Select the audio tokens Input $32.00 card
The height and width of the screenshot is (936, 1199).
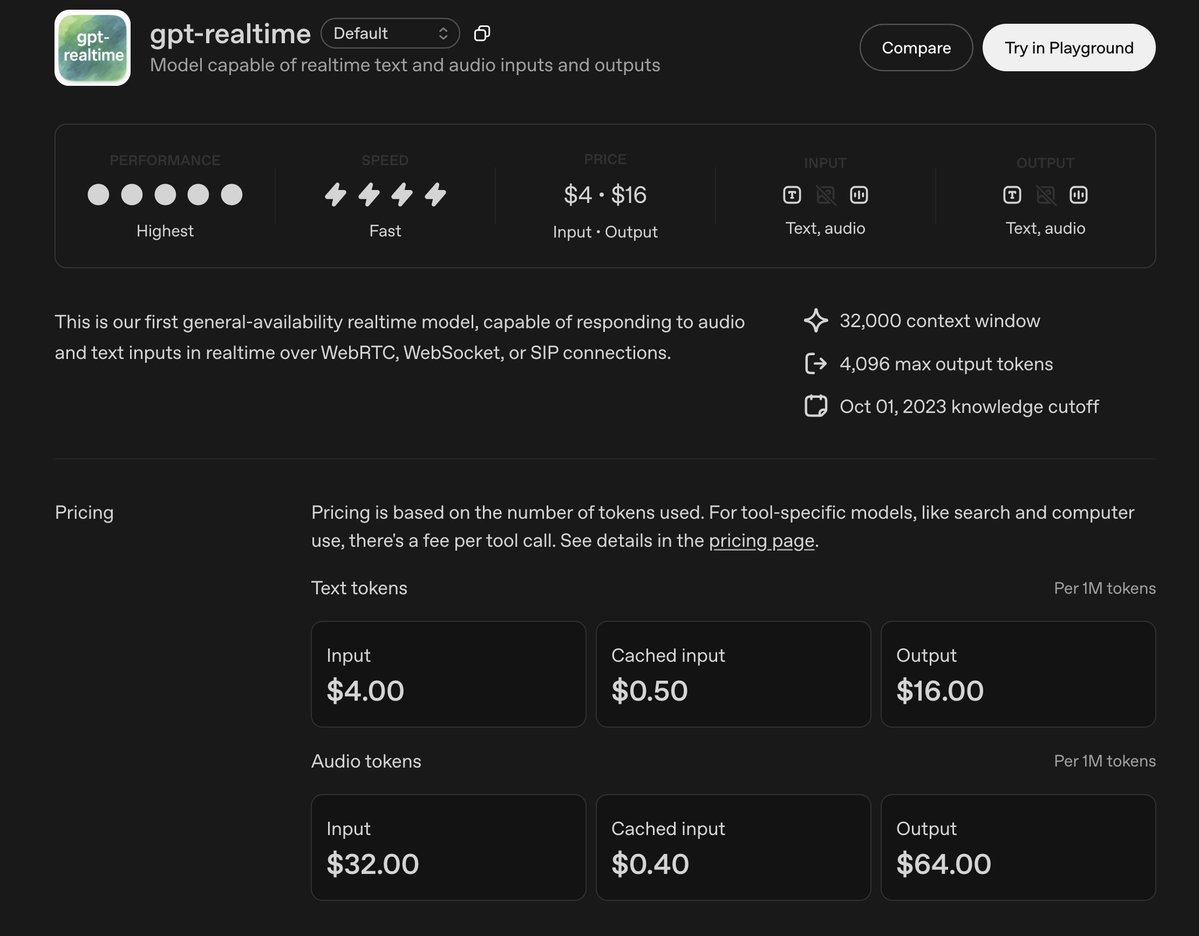click(x=448, y=847)
